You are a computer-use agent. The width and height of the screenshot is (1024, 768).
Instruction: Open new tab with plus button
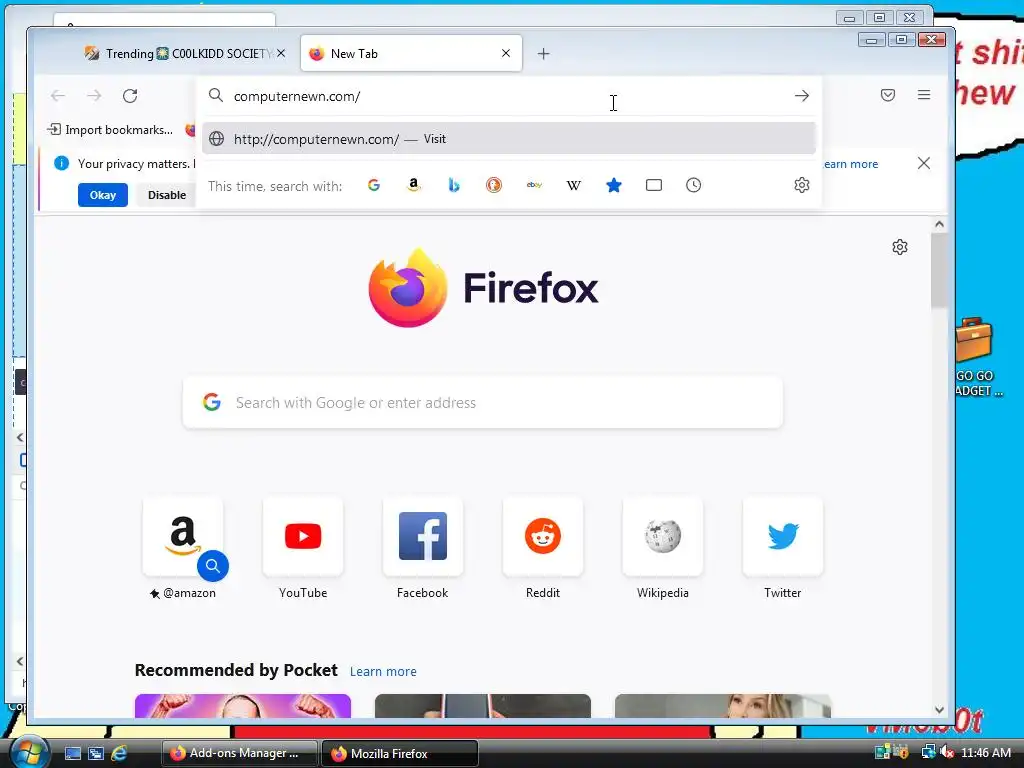[x=543, y=54]
